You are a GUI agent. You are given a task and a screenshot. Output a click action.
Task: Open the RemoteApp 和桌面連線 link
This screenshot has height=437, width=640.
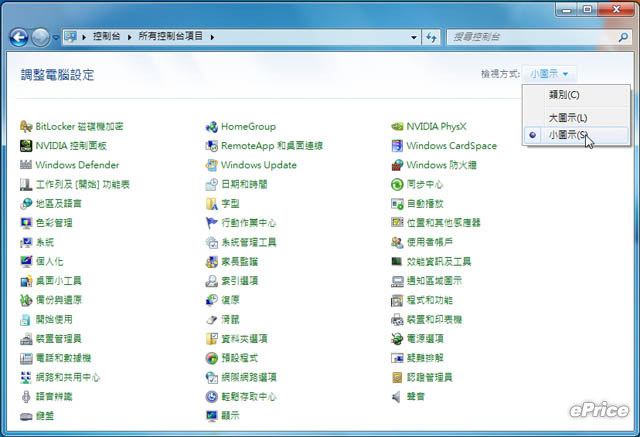click(x=272, y=146)
